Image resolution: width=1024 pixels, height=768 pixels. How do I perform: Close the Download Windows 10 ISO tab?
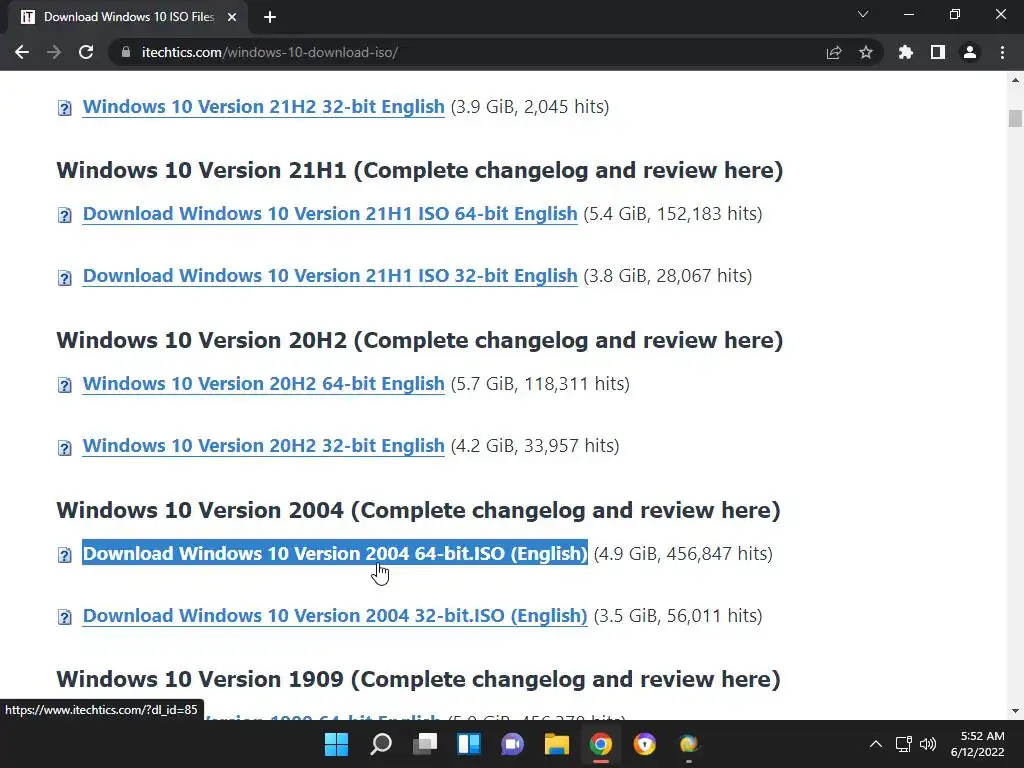pos(232,17)
